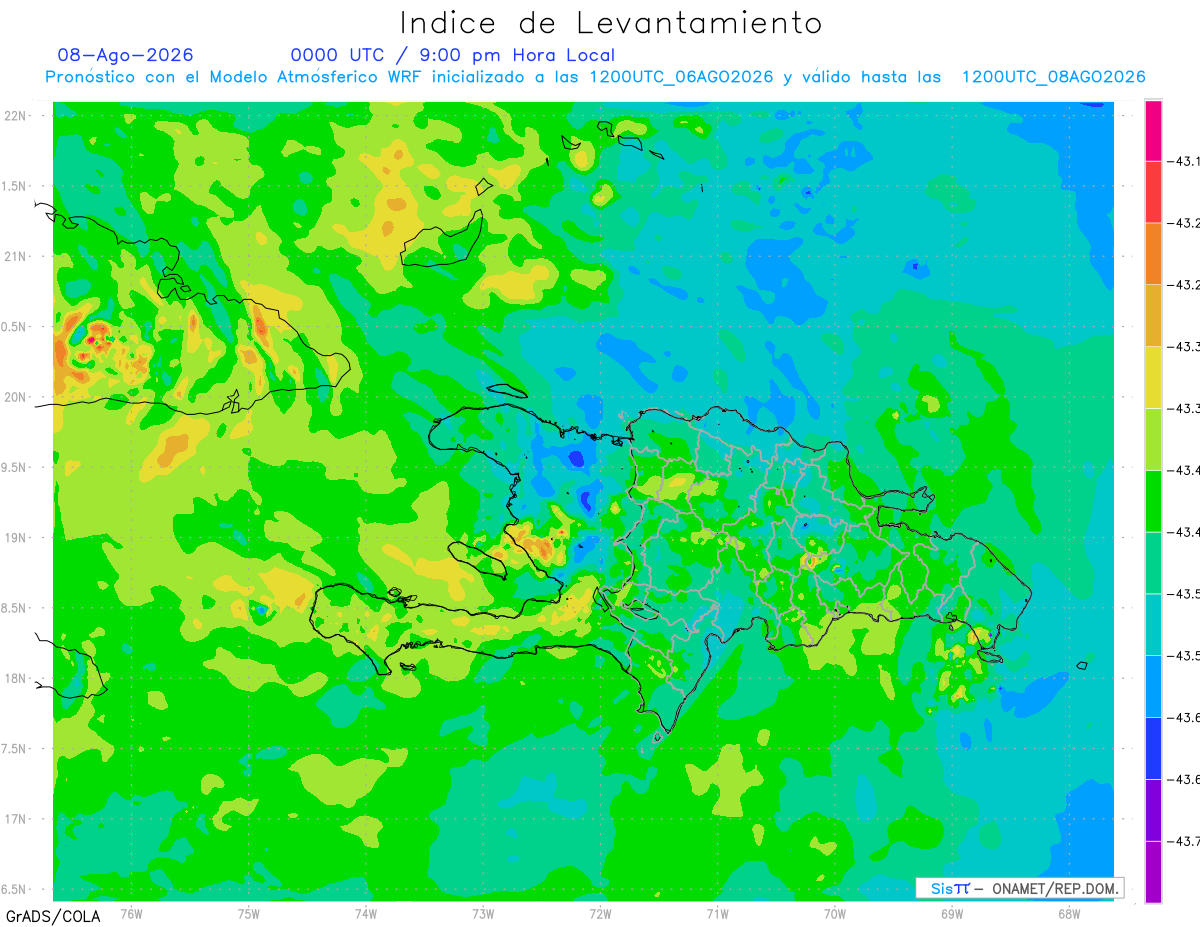Click the "68W" longitude label
This screenshot has width=1200, height=927.
pyautogui.click(x=1069, y=914)
